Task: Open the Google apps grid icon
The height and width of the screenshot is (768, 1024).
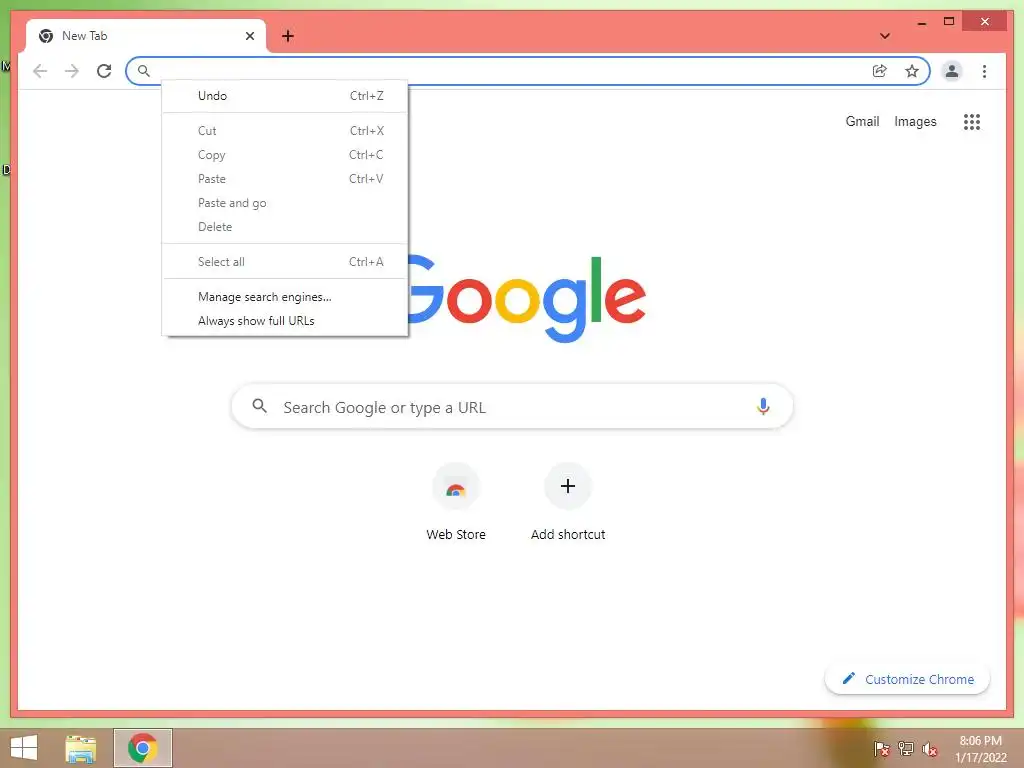Action: coord(972,121)
